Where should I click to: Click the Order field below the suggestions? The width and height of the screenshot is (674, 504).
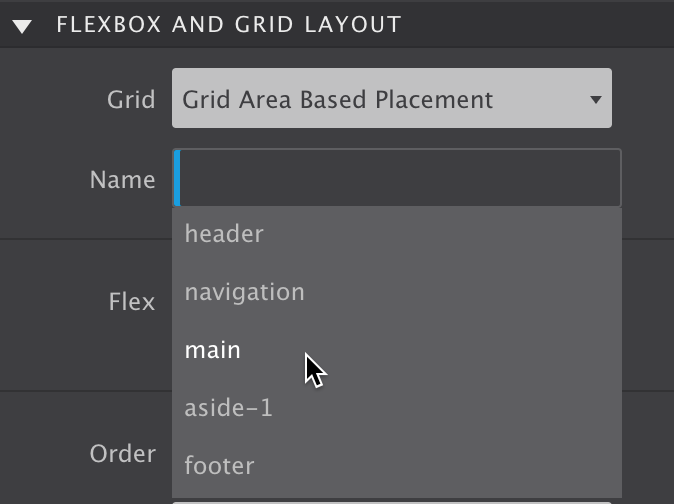click(x=390, y=501)
